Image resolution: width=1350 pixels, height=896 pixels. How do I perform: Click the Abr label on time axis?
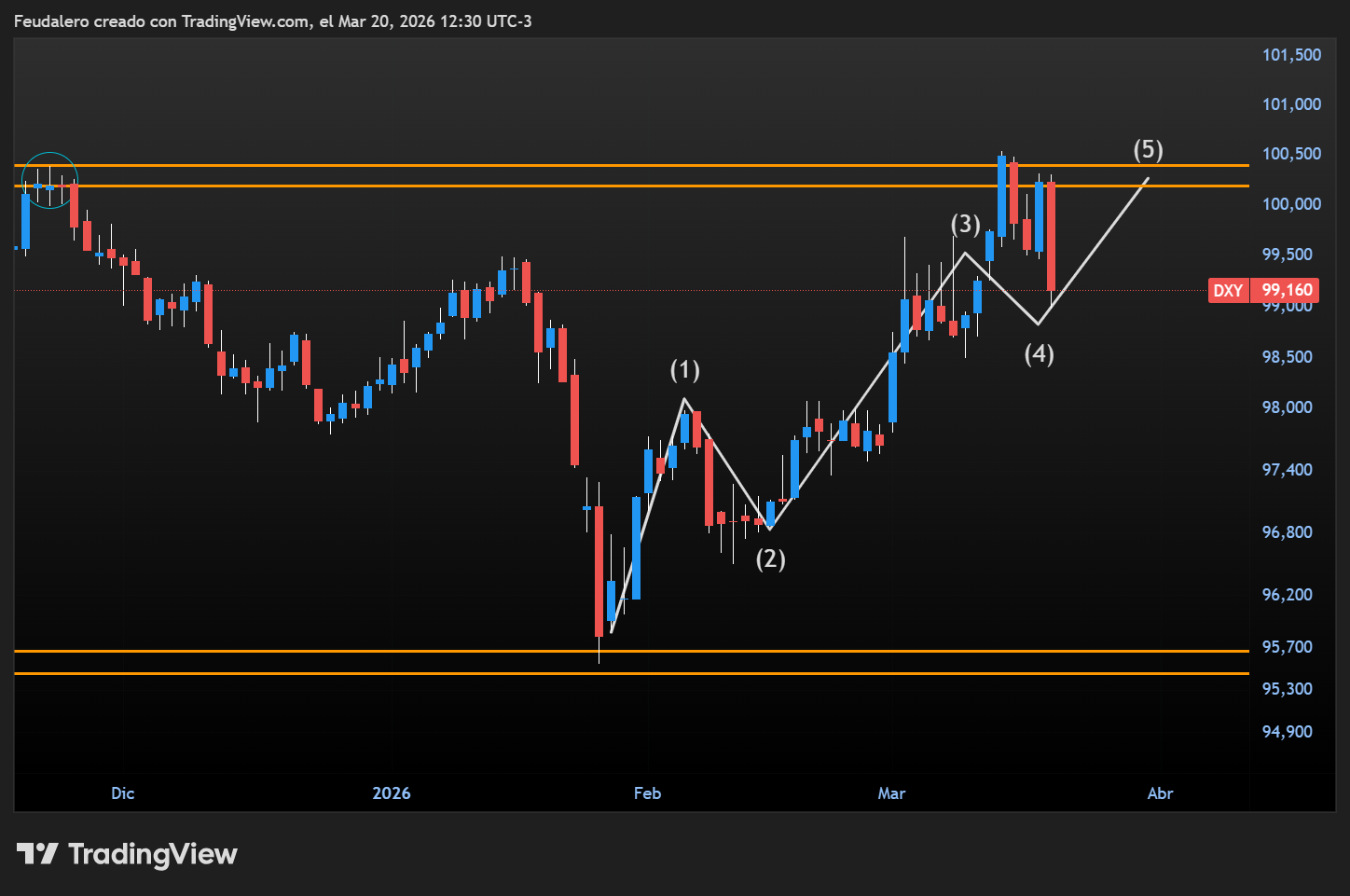pos(1160,793)
